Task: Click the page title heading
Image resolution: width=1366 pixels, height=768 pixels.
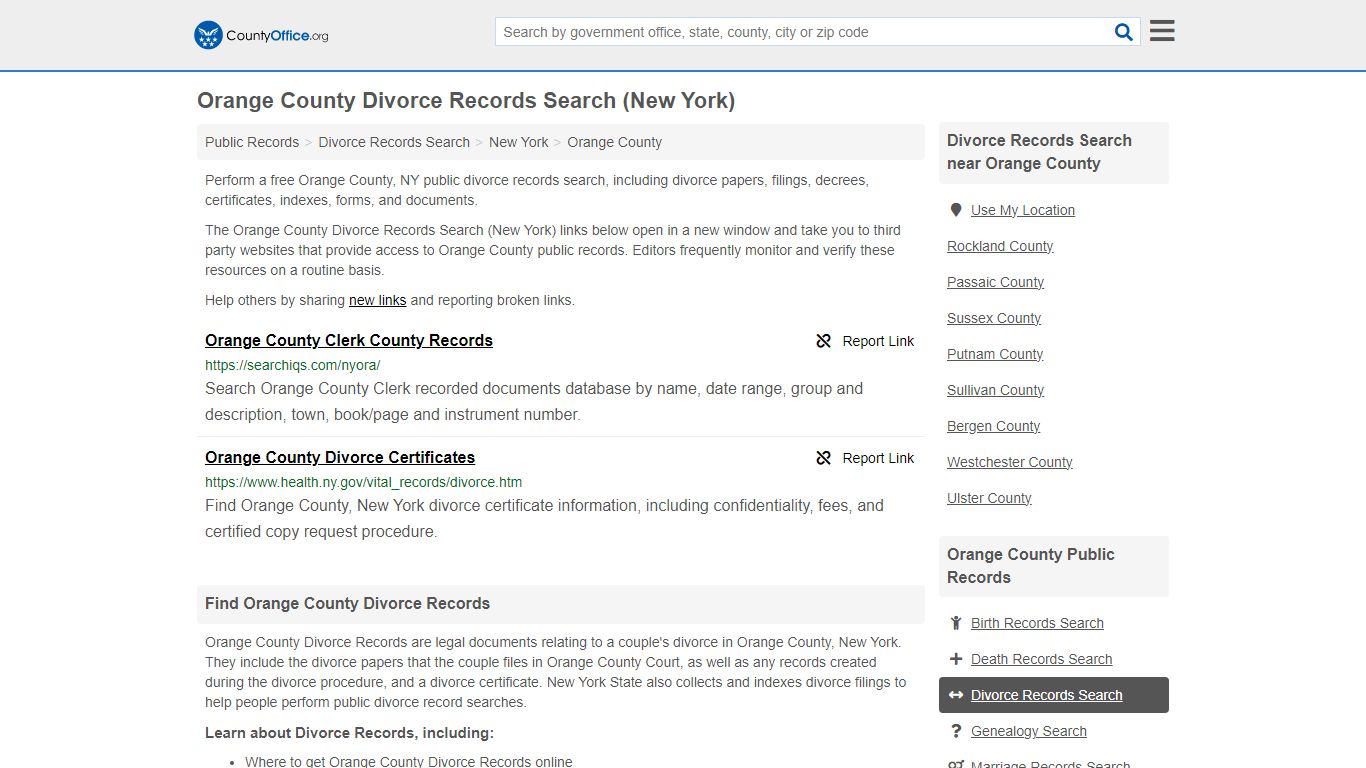Action: pos(466,100)
